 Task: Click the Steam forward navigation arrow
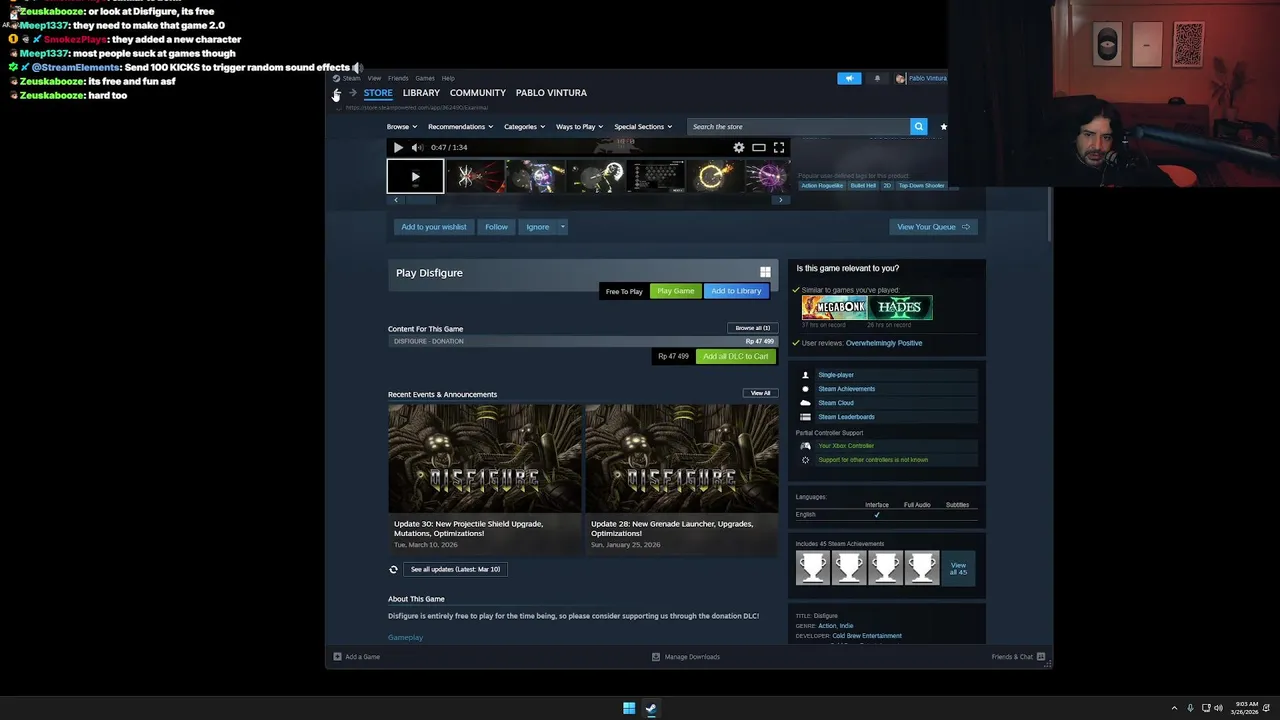pyautogui.click(x=353, y=93)
